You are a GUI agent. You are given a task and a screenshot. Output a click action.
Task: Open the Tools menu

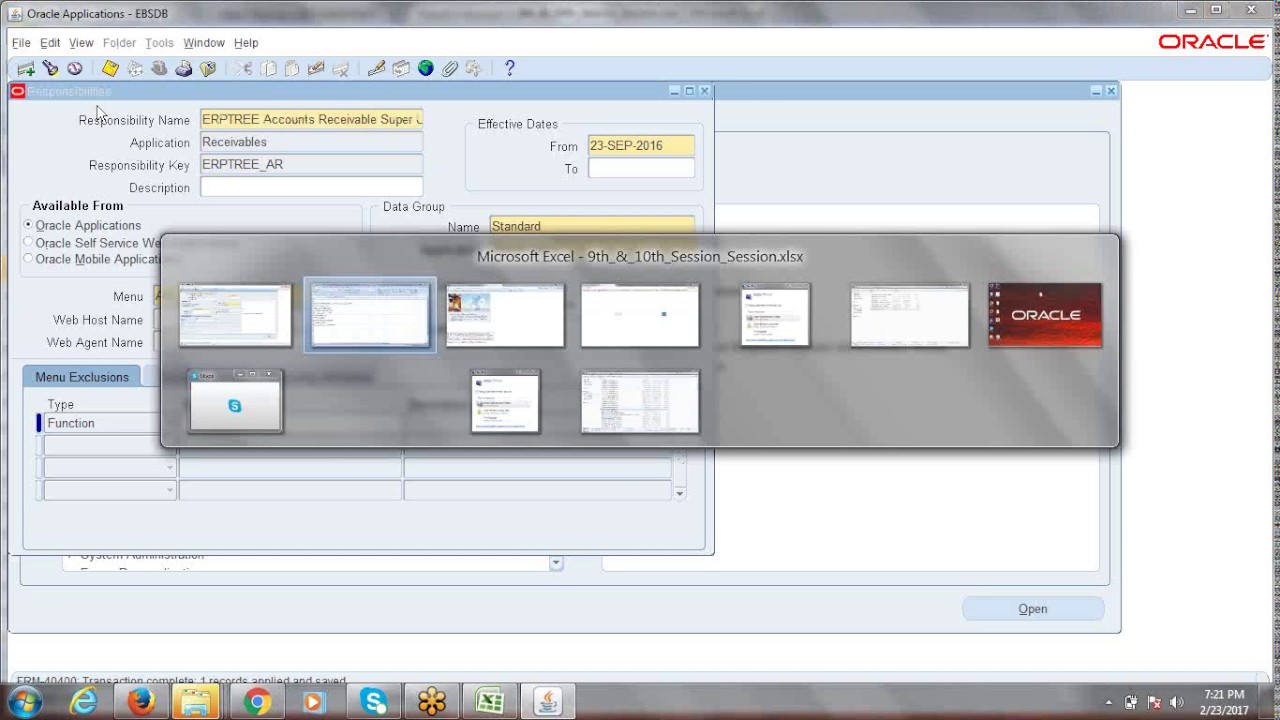[159, 43]
